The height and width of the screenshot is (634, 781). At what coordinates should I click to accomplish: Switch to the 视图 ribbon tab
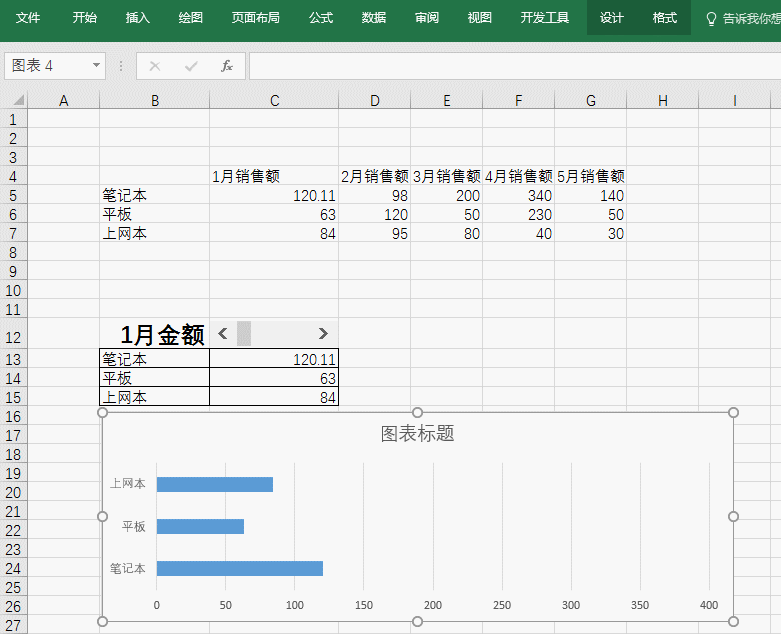[x=480, y=18]
